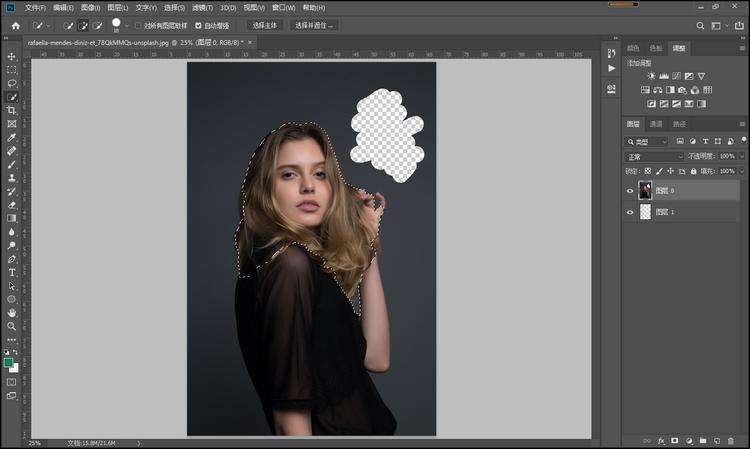Click the foreground color swatch
The height and width of the screenshot is (449, 750).
tap(9, 363)
